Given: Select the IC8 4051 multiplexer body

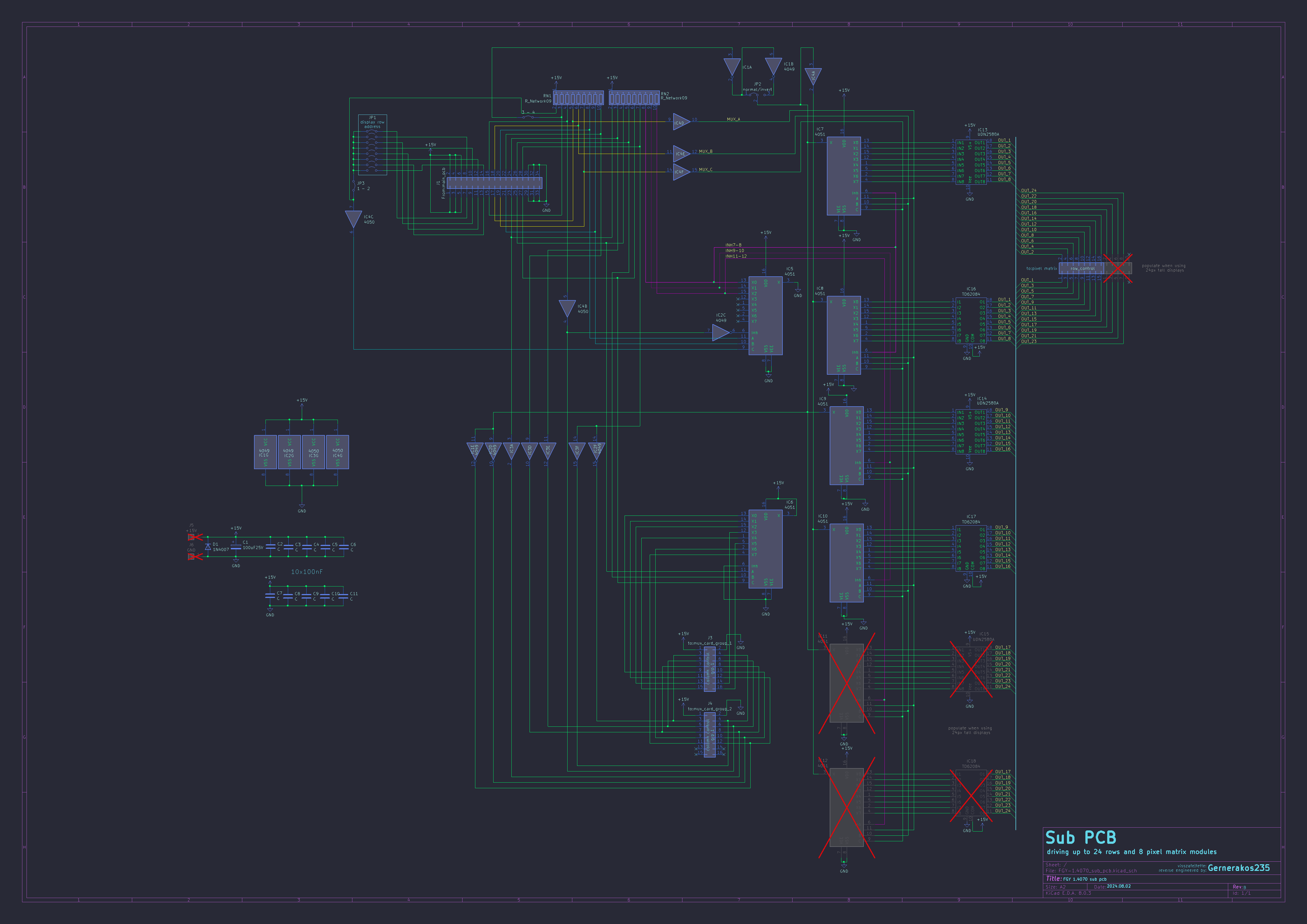Looking at the screenshot, I should (844, 335).
